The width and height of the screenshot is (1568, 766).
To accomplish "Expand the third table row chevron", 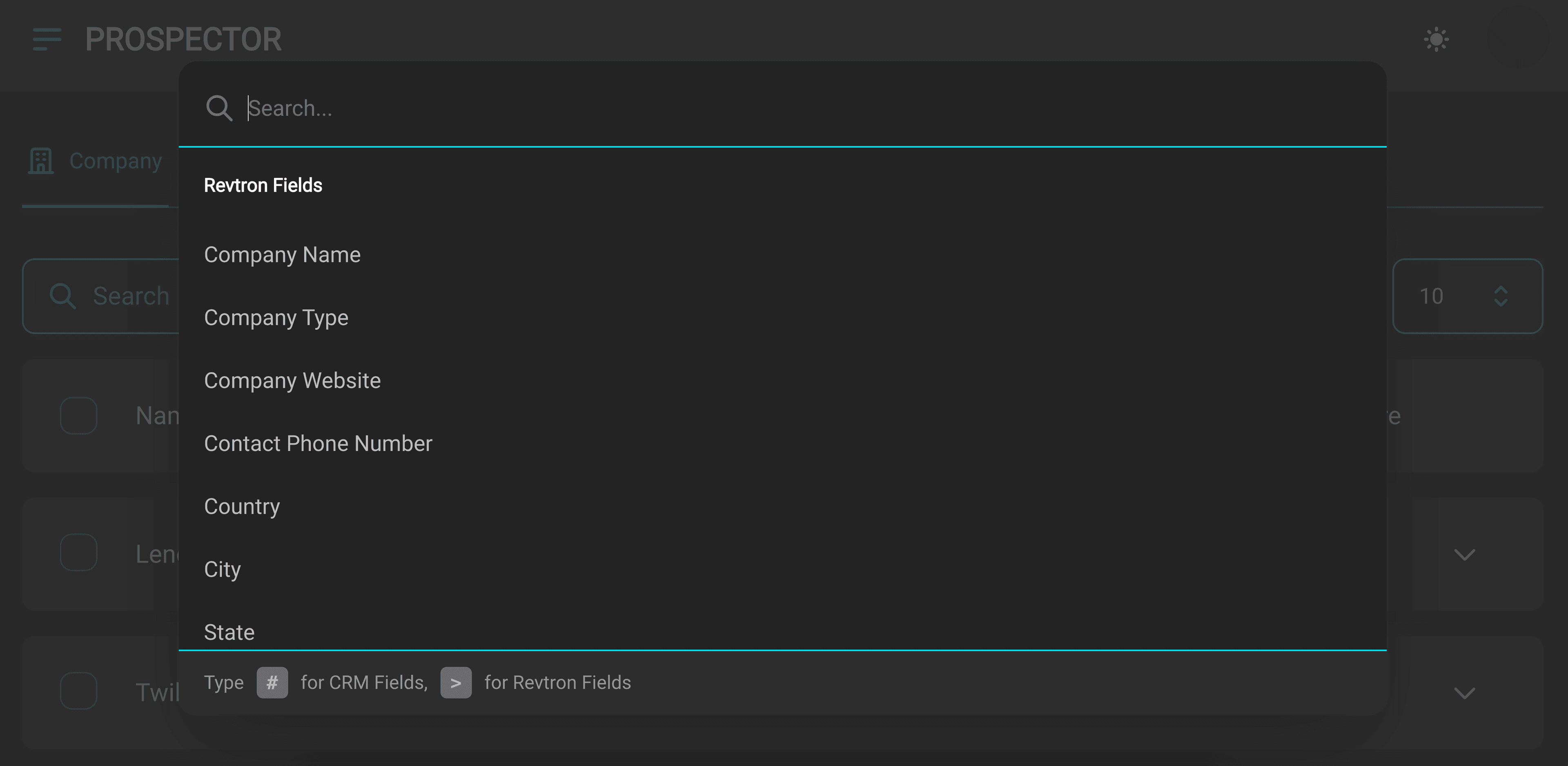I will 1464,693.
